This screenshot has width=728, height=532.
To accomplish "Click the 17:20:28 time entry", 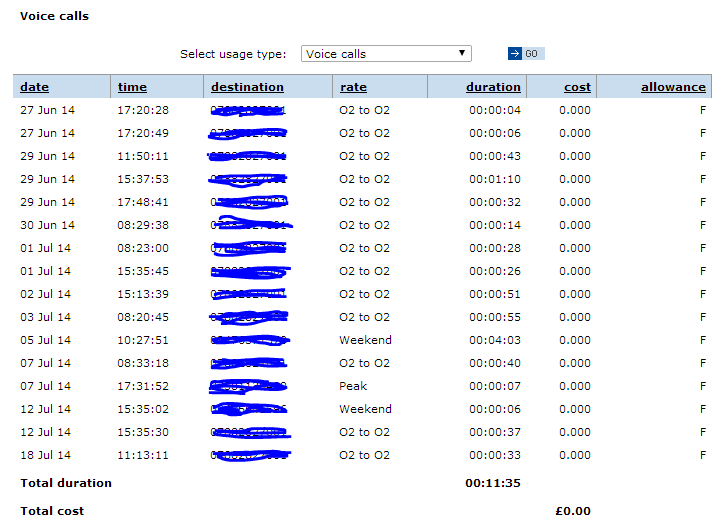I will [x=143, y=110].
